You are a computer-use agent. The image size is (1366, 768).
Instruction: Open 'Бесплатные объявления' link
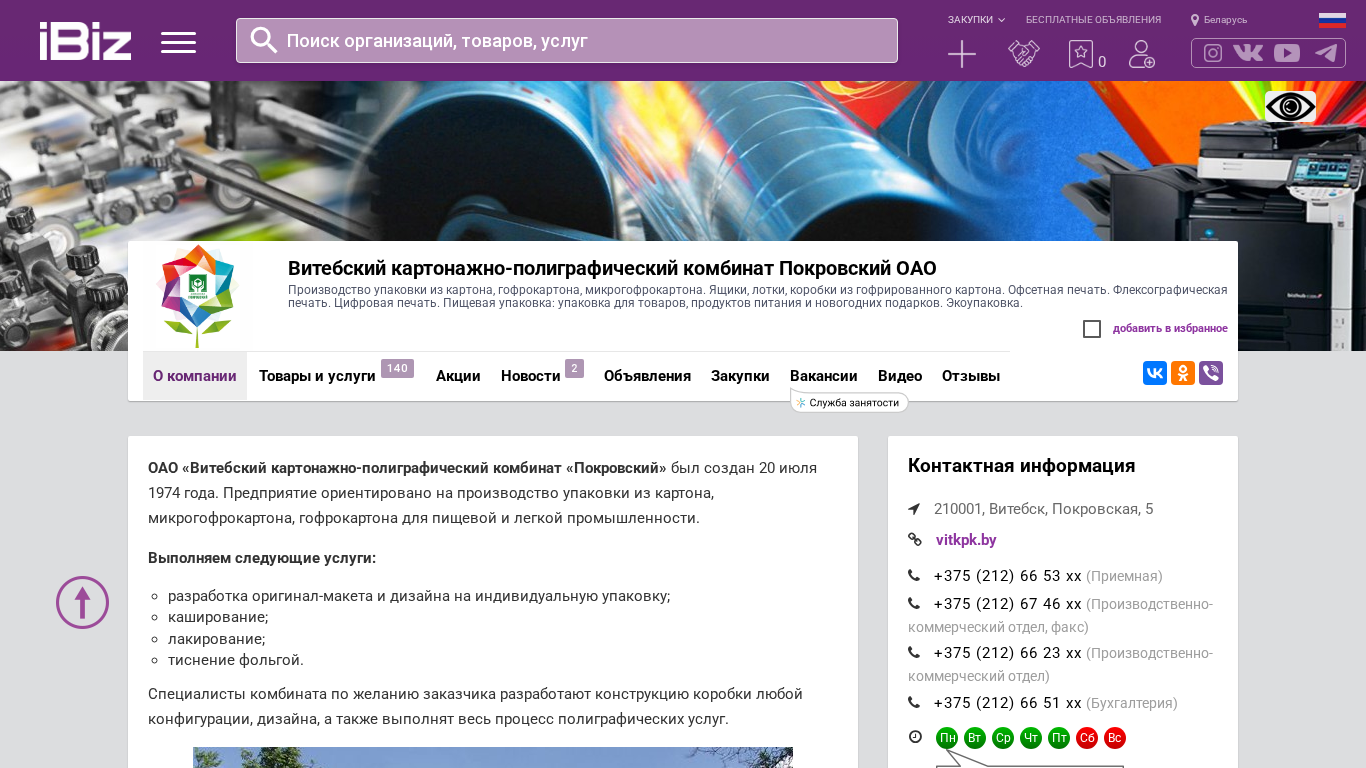pos(1093,20)
